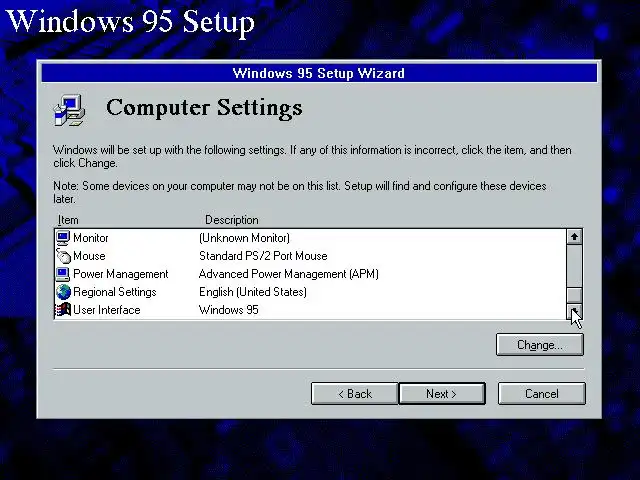Click the User Interface flag icon
Viewport: 640px width, 480px height.
click(63, 310)
